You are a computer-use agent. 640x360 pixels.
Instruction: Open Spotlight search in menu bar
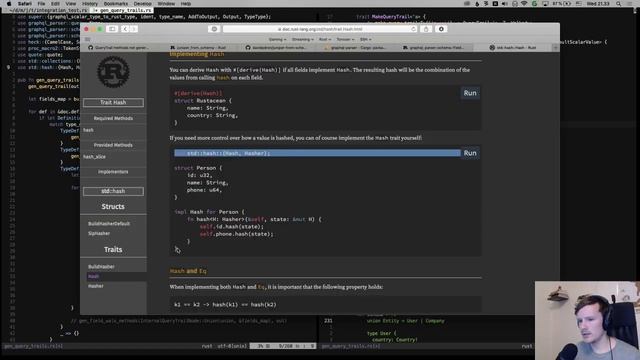619,4
